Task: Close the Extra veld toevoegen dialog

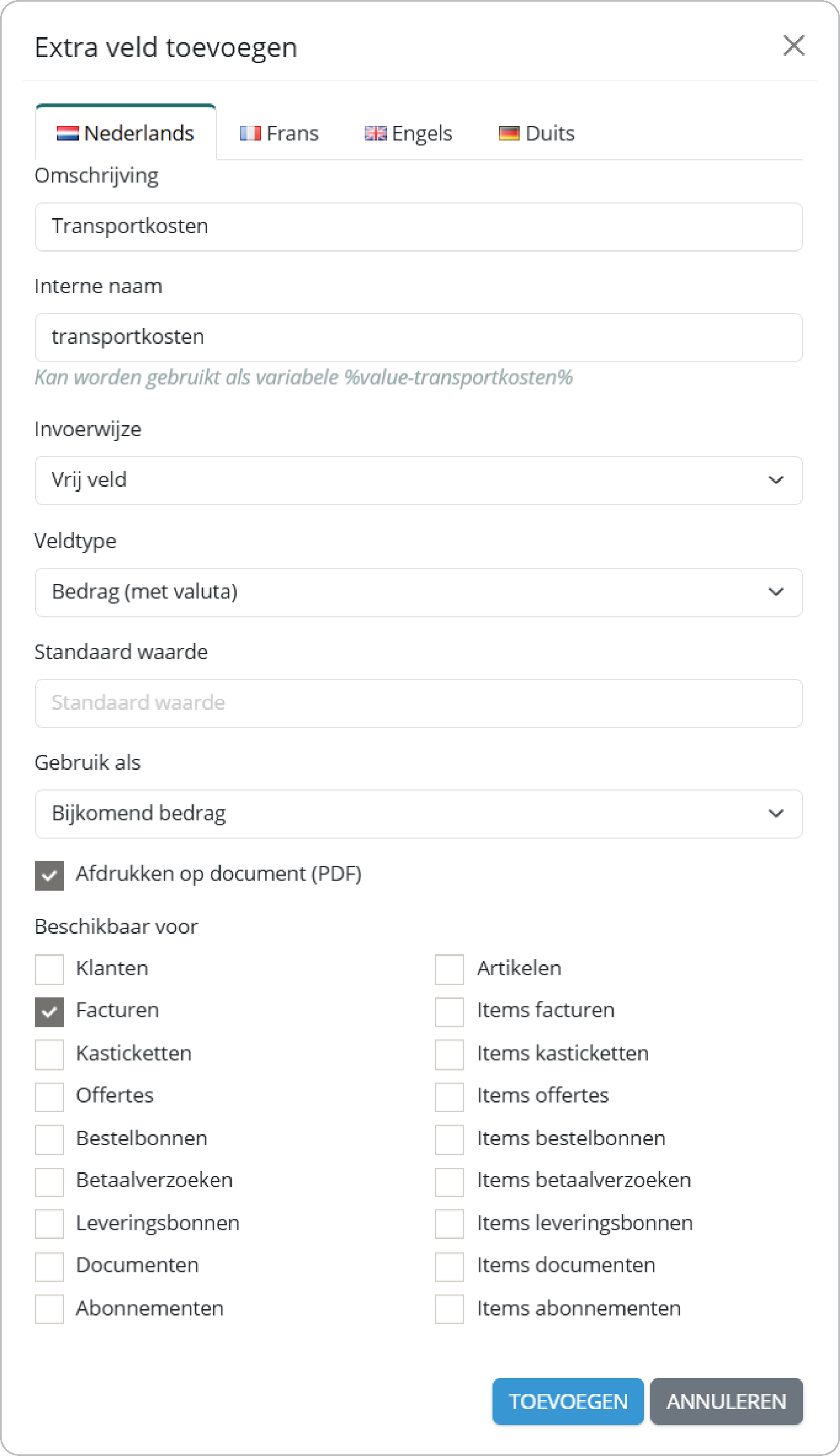Action: (794, 45)
